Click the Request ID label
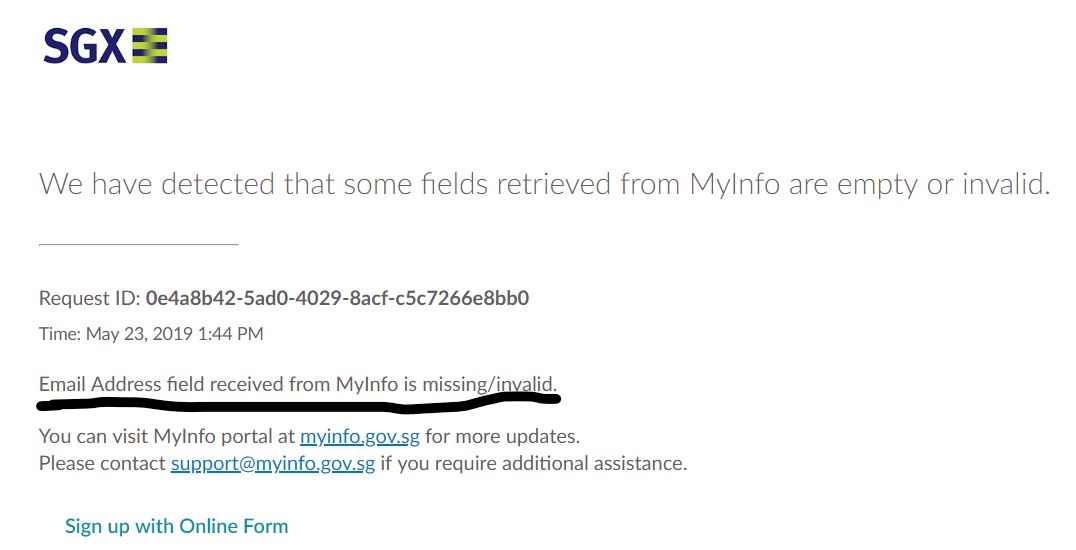The height and width of the screenshot is (550, 1076). [90, 298]
